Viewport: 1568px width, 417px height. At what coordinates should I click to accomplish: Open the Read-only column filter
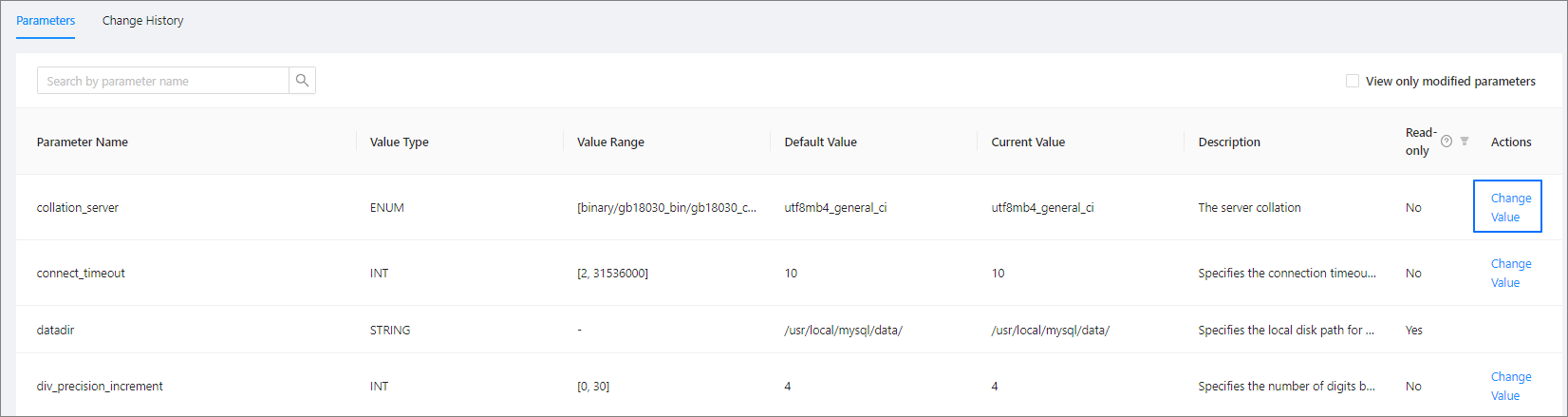click(1465, 142)
